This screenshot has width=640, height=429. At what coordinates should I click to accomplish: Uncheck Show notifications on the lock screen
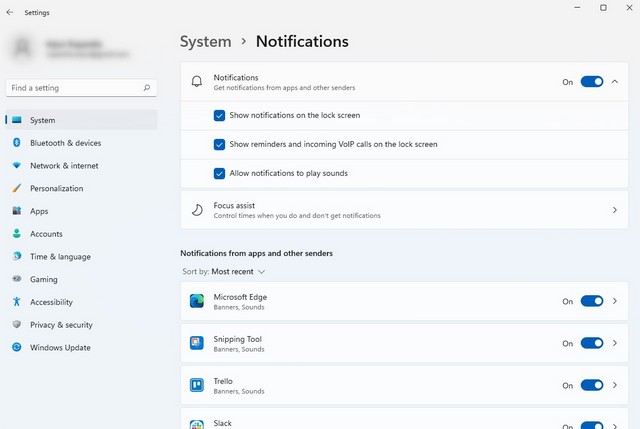tap(219, 116)
